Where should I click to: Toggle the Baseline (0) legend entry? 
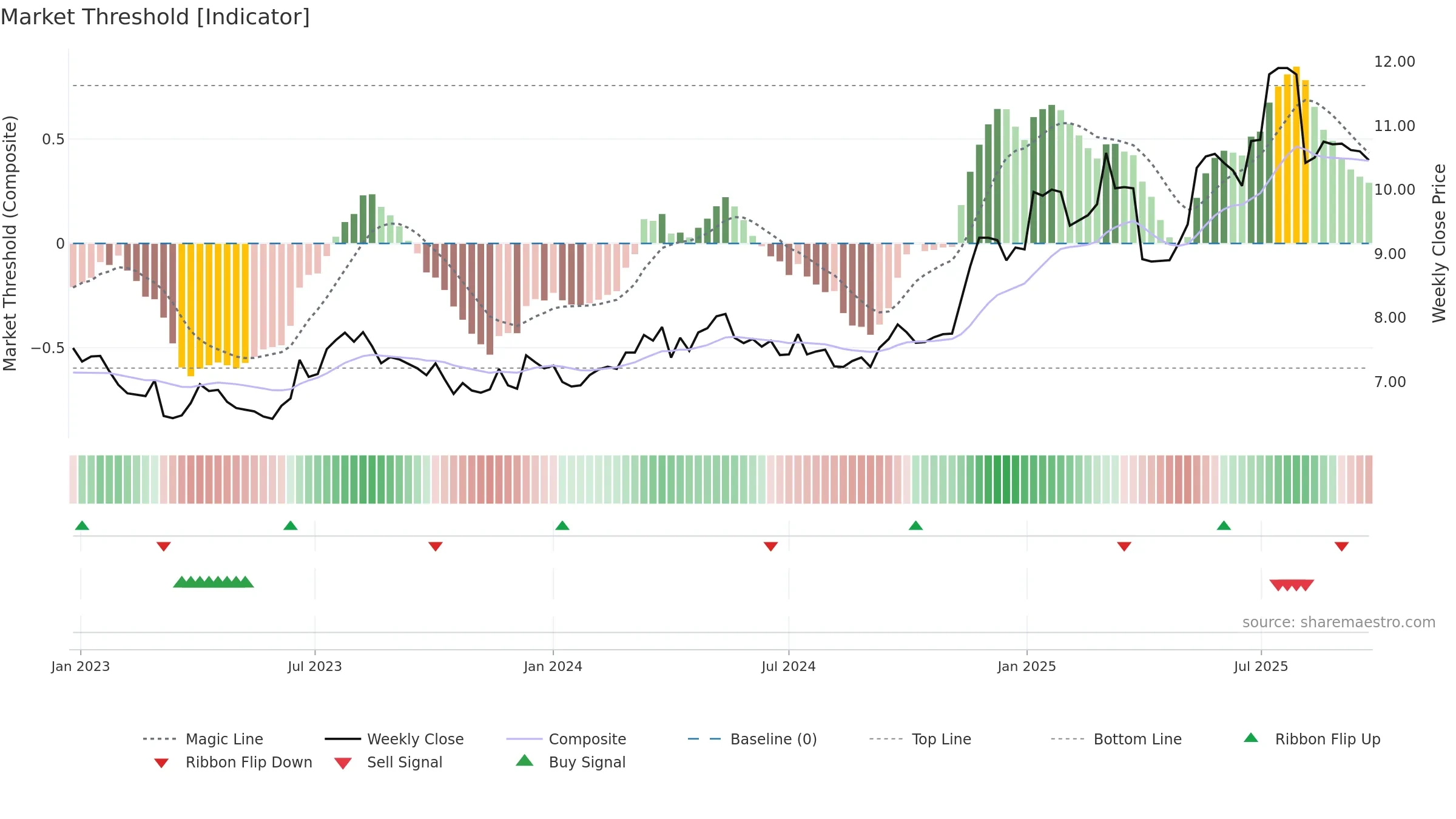(x=752, y=739)
